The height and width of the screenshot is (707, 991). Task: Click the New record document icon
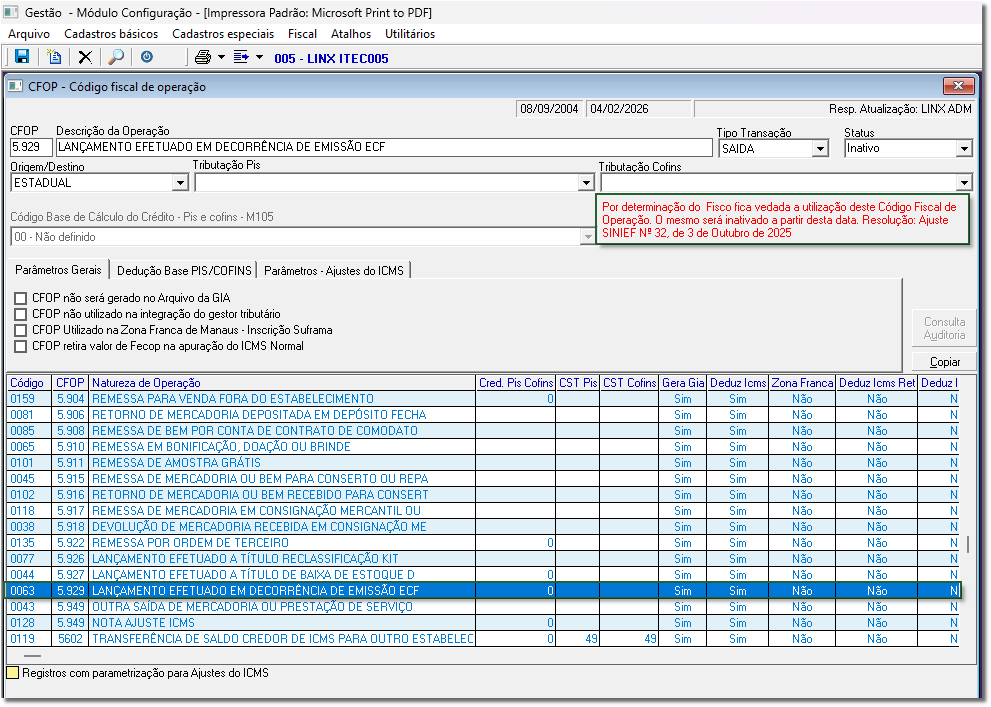54,57
